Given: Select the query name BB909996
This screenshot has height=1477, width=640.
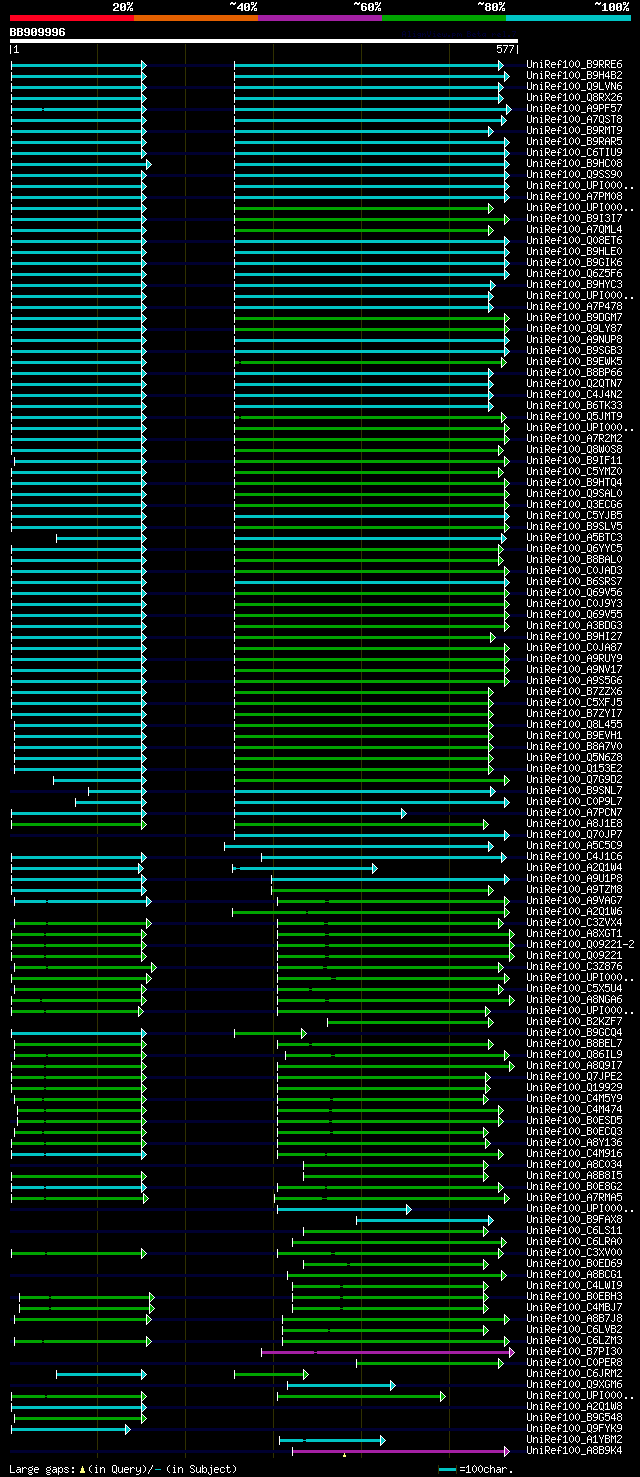Looking at the screenshot, I should (x=38, y=32).
